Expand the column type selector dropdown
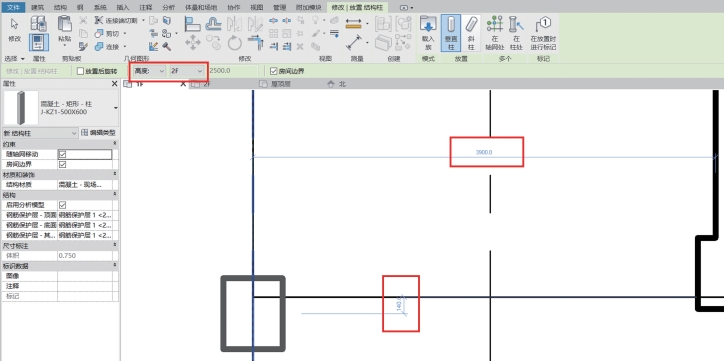 (115, 108)
